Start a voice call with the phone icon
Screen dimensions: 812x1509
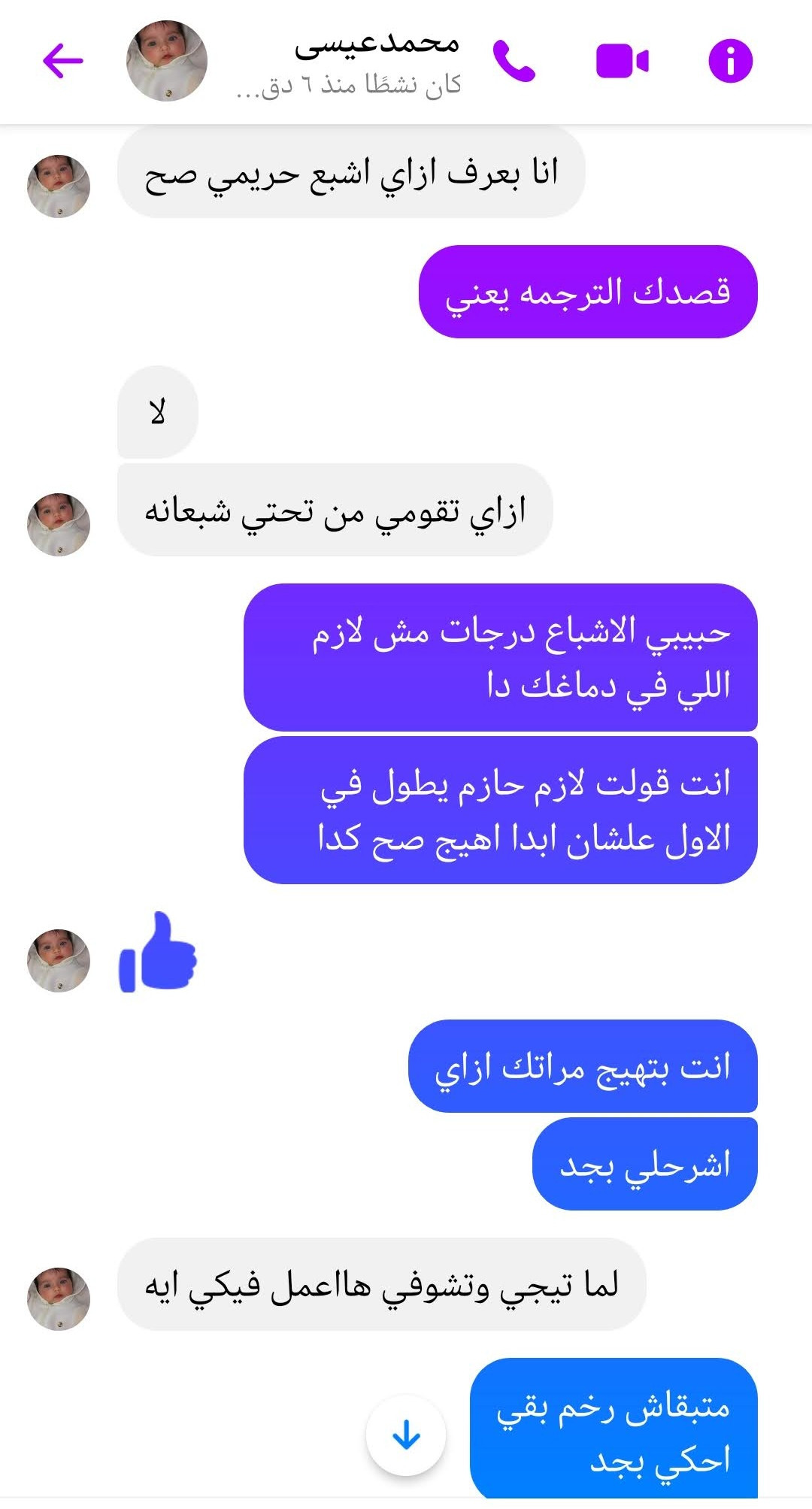click(514, 61)
